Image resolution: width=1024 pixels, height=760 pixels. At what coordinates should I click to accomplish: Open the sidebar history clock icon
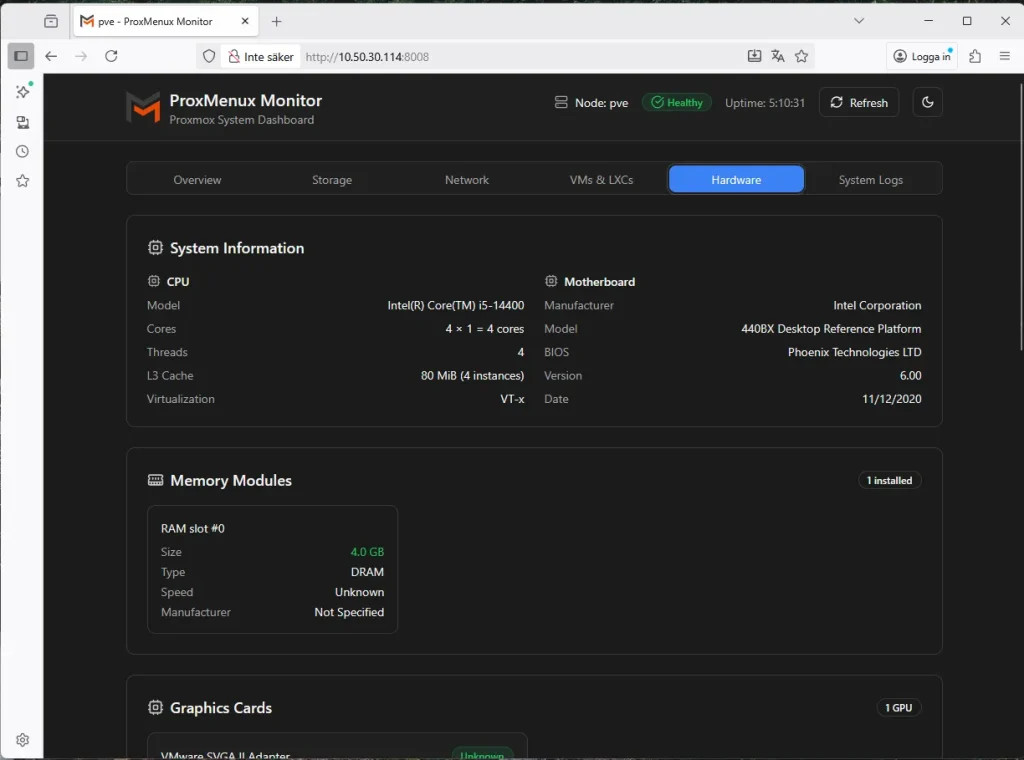[x=22, y=151]
